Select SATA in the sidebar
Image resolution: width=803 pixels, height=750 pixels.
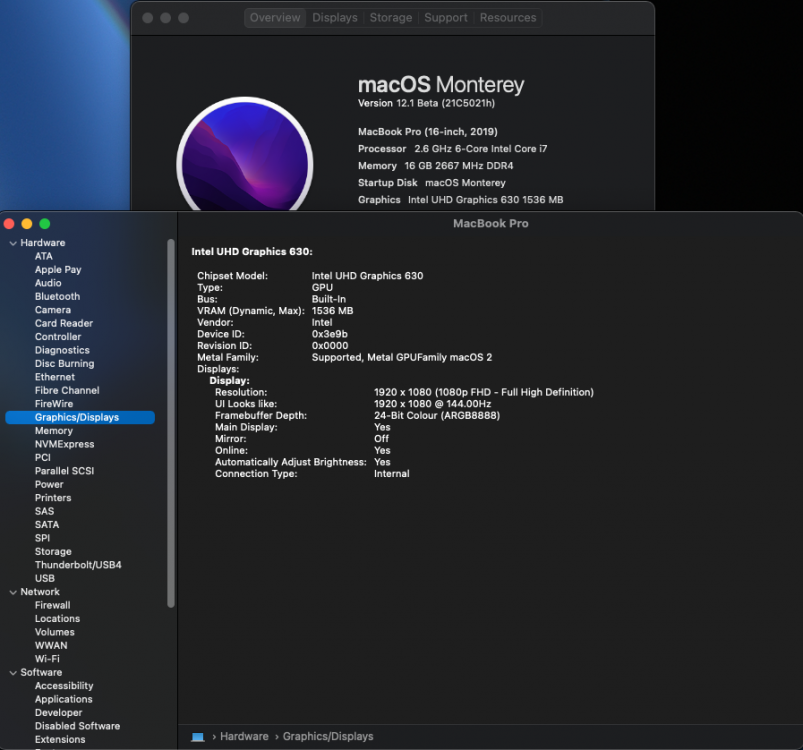pos(47,525)
